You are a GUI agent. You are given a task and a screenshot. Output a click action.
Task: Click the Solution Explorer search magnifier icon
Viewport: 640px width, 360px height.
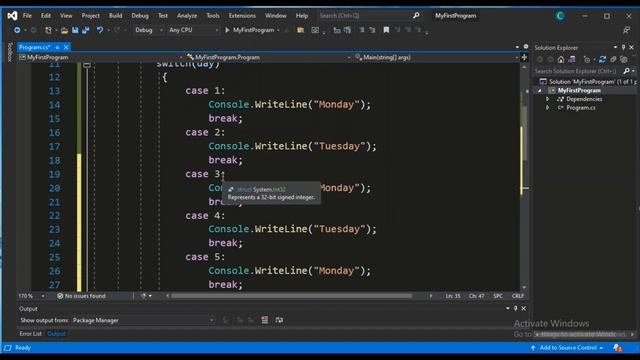click(x=627, y=71)
